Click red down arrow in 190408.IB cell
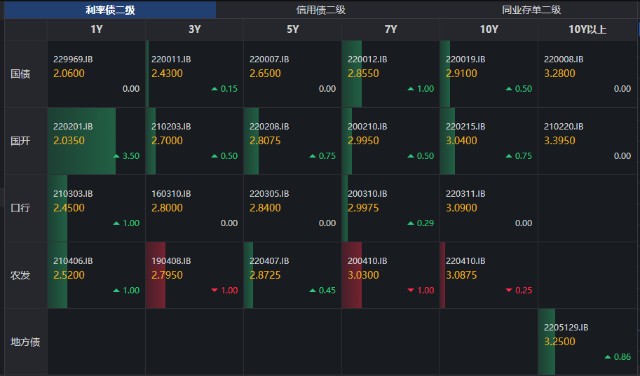 [214, 290]
